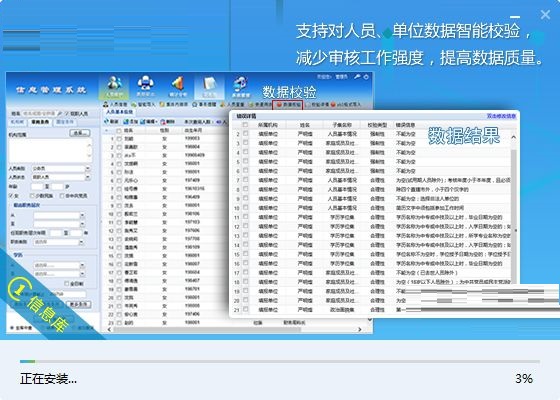Screen dimensions: 560x400
Task: Click the 姓名 column header in results panel
Action: (305, 125)
